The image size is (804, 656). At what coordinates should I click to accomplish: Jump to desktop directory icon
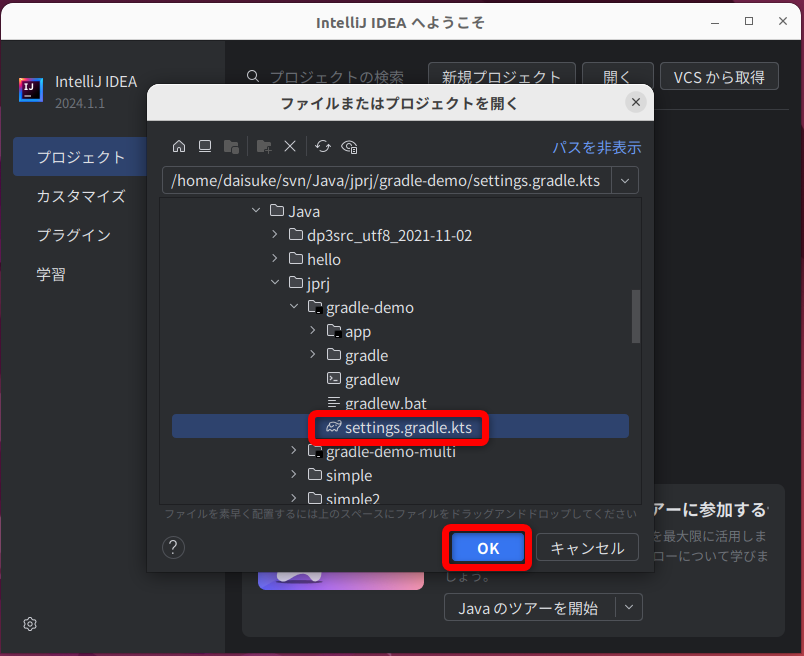click(x=205, y=147)
